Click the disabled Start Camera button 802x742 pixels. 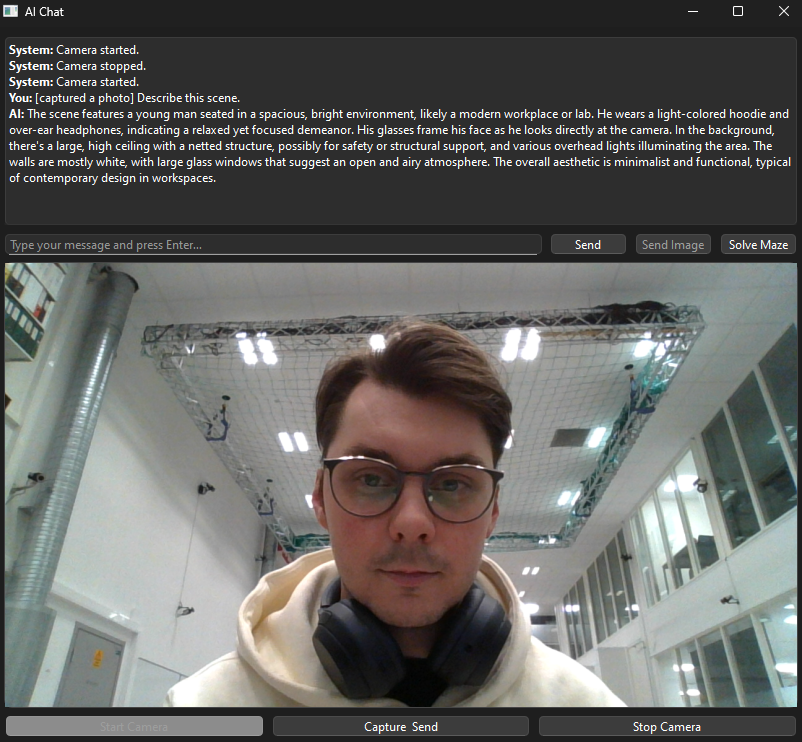point(134,727)
